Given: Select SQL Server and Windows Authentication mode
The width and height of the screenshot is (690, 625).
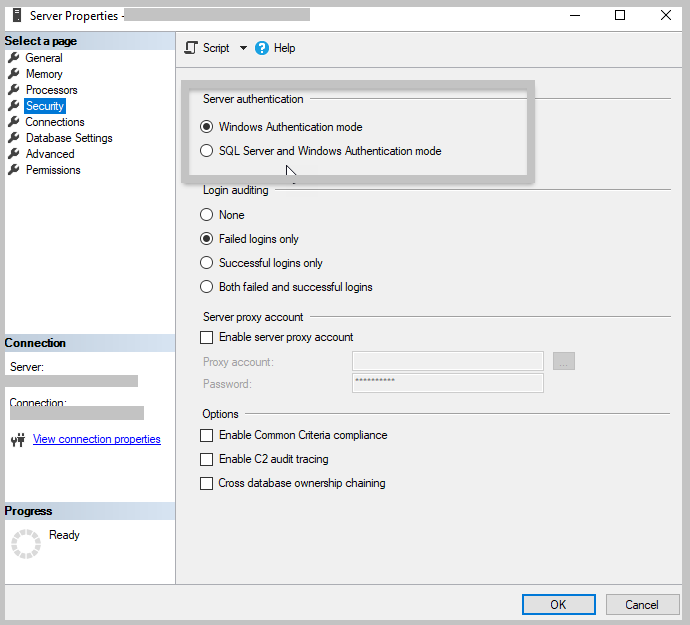Looking at the screenshot, I should [x=207, y=151].
